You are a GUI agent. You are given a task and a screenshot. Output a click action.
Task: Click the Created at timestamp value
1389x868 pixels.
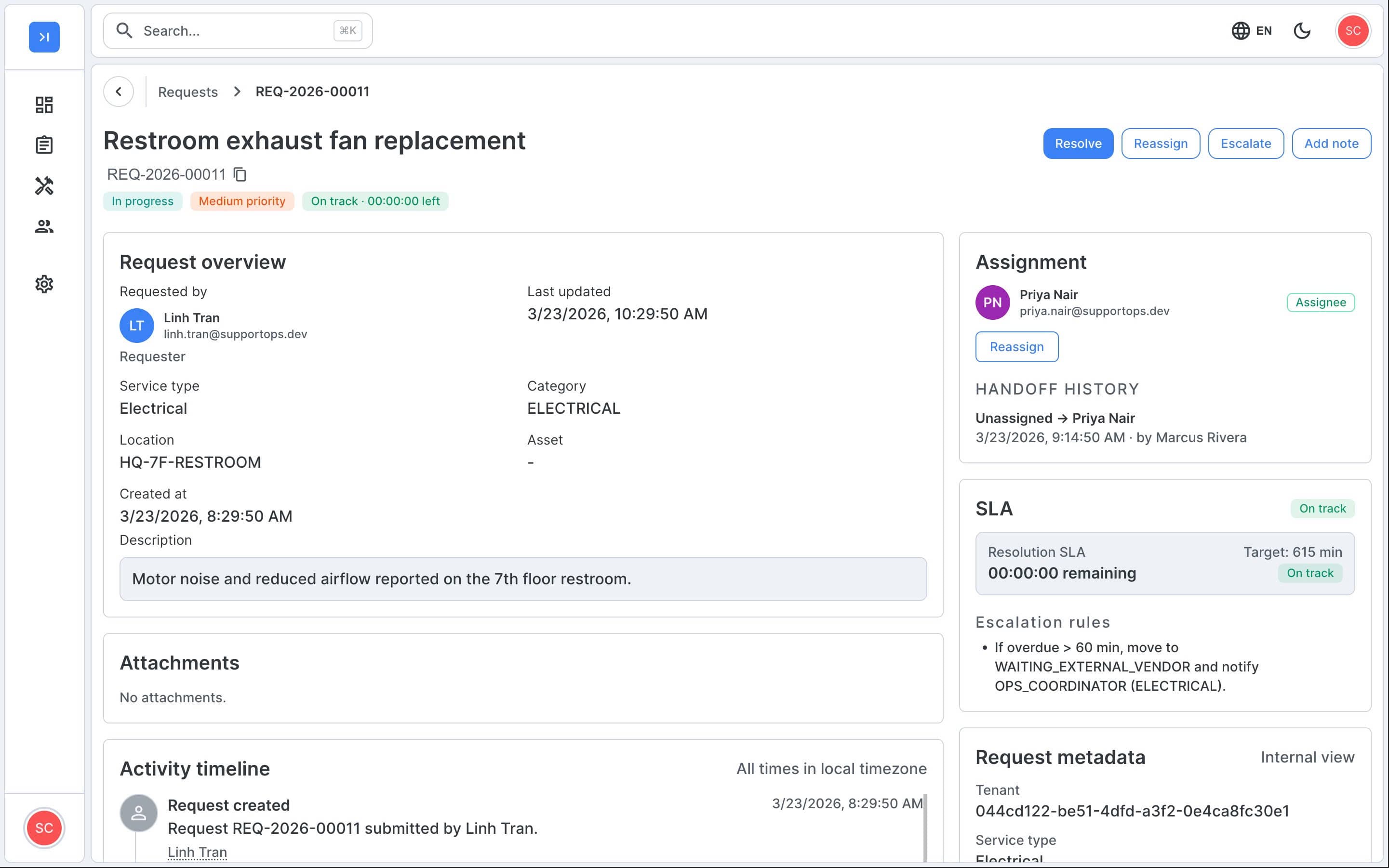click(x=206, y=516)
